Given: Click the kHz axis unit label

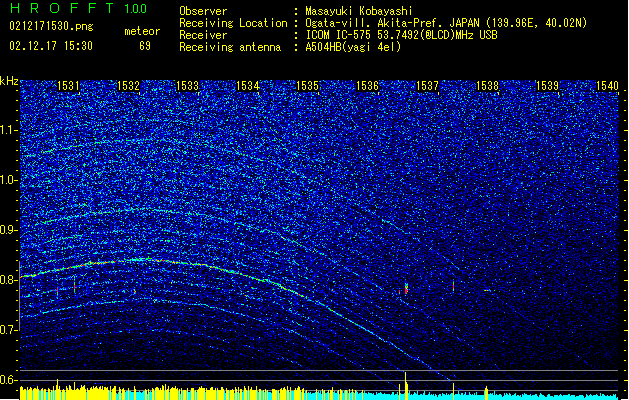Looking at the screenshot, I should tap(9, 81).
